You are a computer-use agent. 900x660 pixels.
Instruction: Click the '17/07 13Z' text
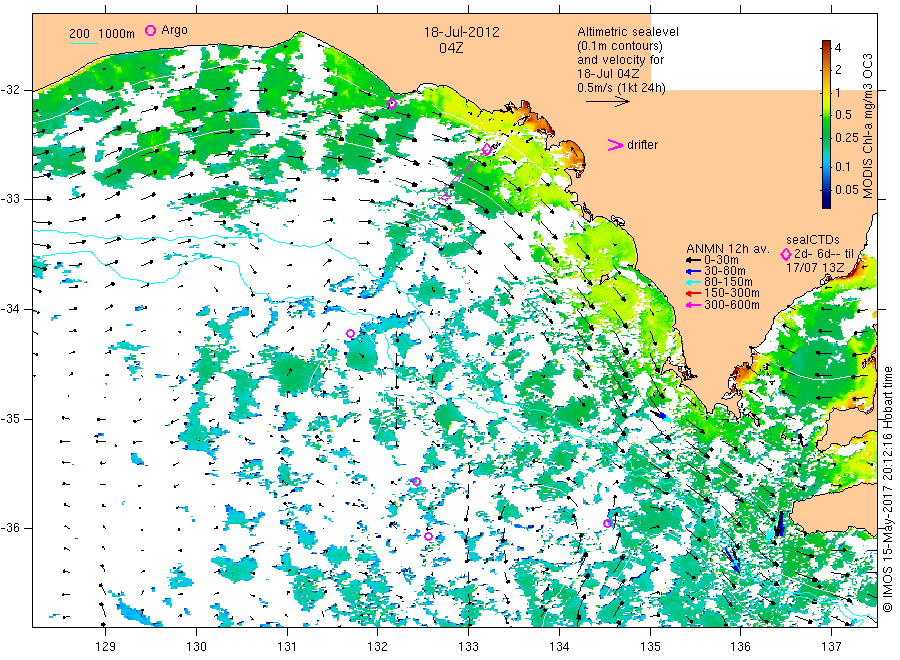[815, 268]
